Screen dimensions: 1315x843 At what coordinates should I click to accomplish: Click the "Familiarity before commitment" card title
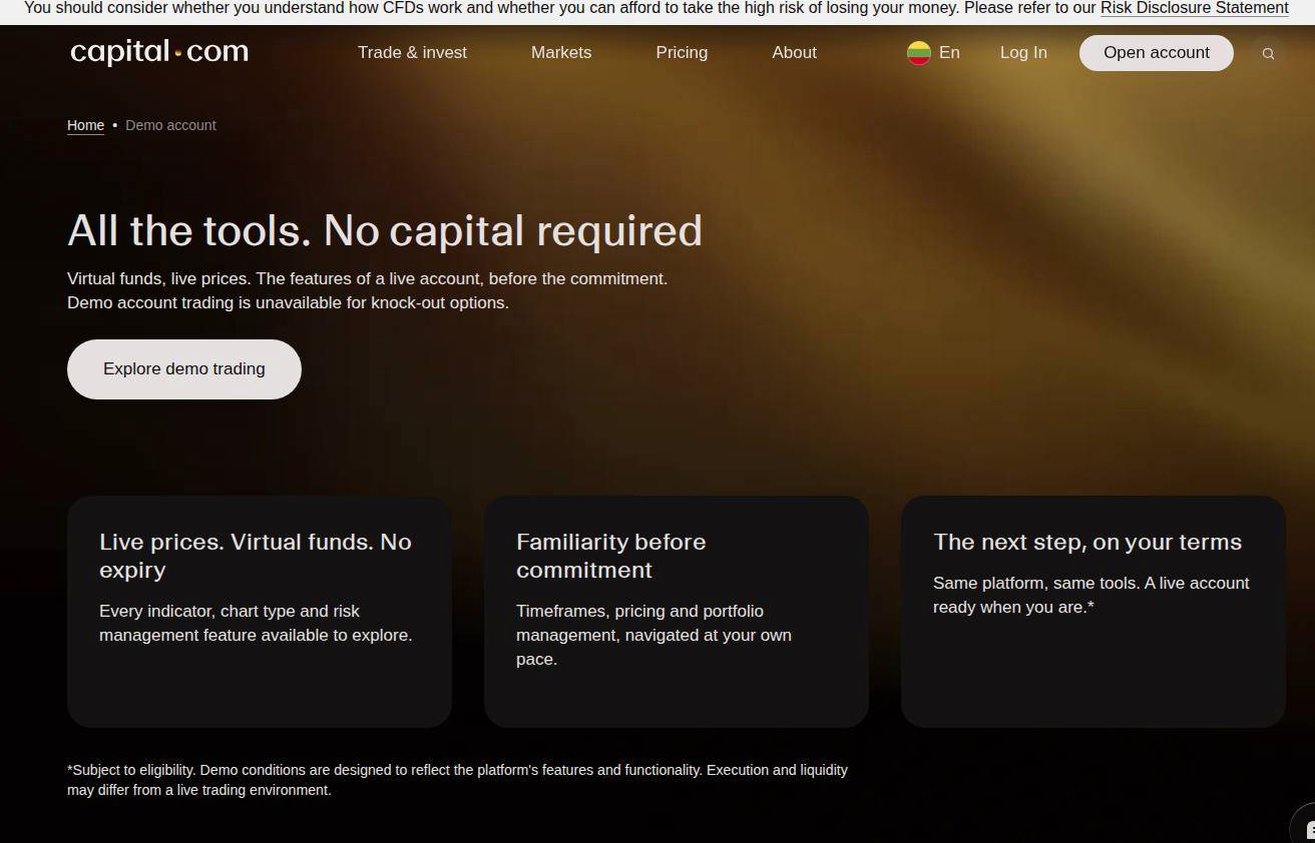click(x=611, y=556)
